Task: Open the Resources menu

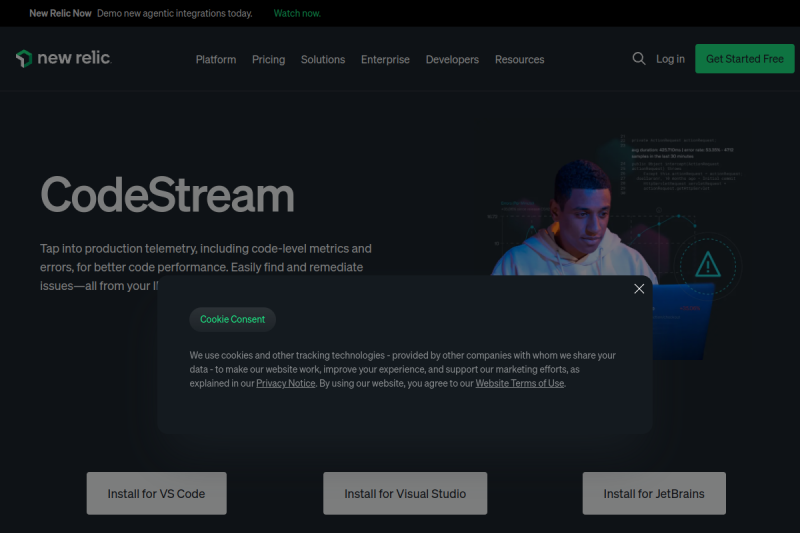Action: [x=519, y=60]
